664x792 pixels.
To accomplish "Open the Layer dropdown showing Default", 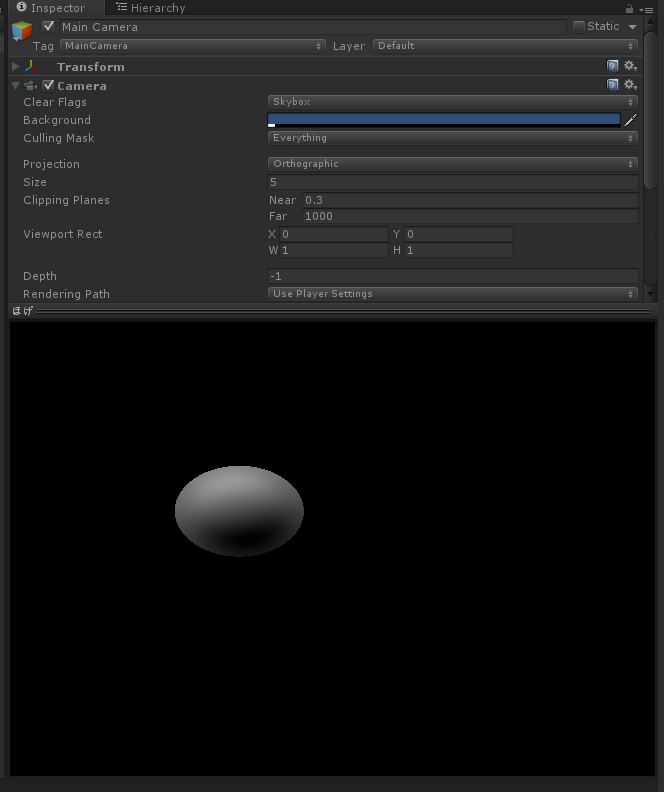I will (x=505, y=46).
